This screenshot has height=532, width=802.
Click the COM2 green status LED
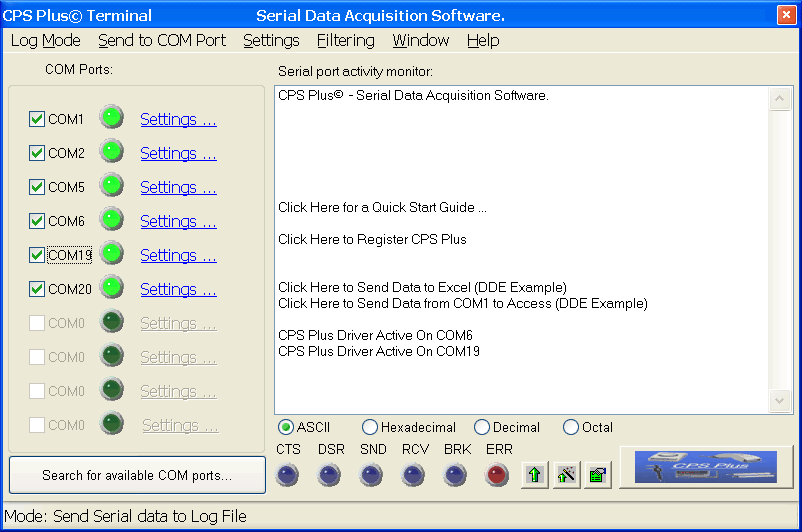pyautogui.click(x=112, y=151)
